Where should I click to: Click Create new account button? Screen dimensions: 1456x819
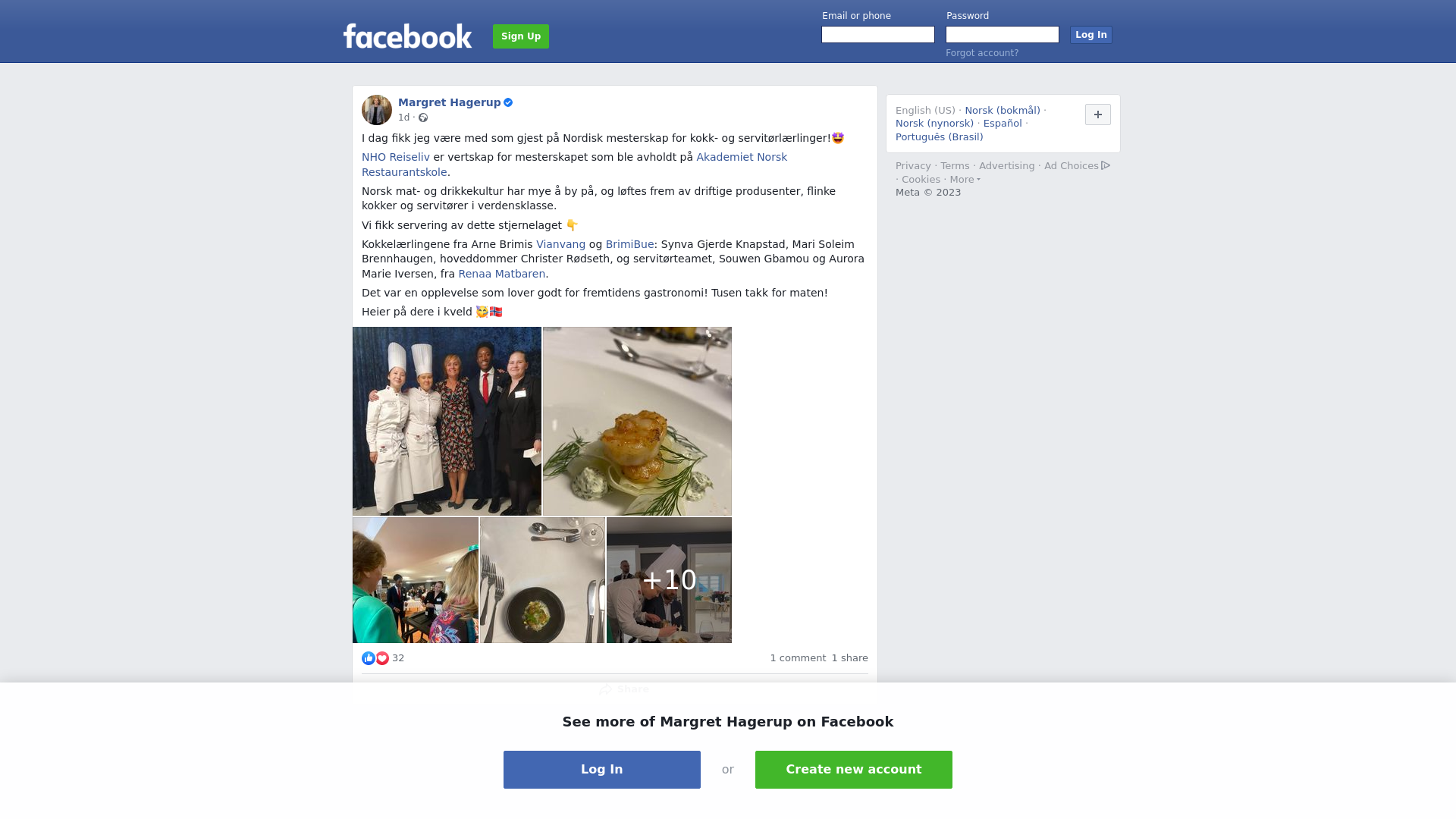[x=854, y=770]
